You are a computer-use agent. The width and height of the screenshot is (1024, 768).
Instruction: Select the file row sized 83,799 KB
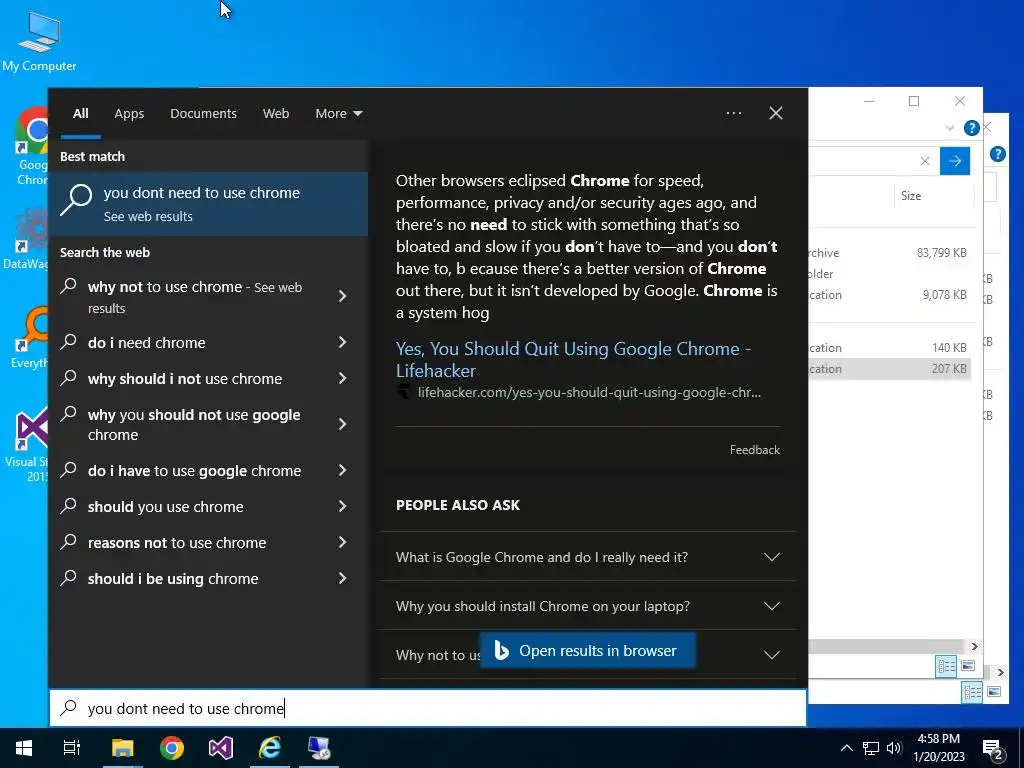point(889,253)
